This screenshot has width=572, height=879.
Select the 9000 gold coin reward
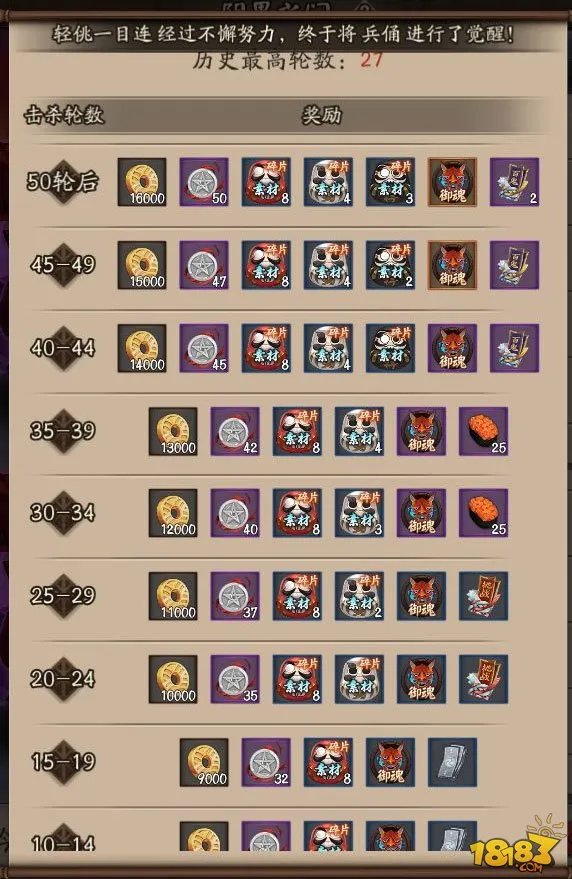coord(204,762)
